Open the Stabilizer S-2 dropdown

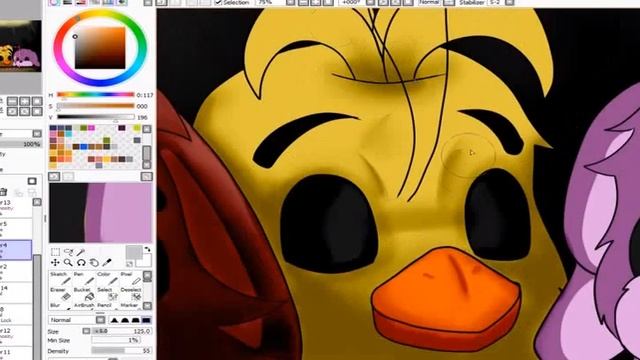[510, 2]
